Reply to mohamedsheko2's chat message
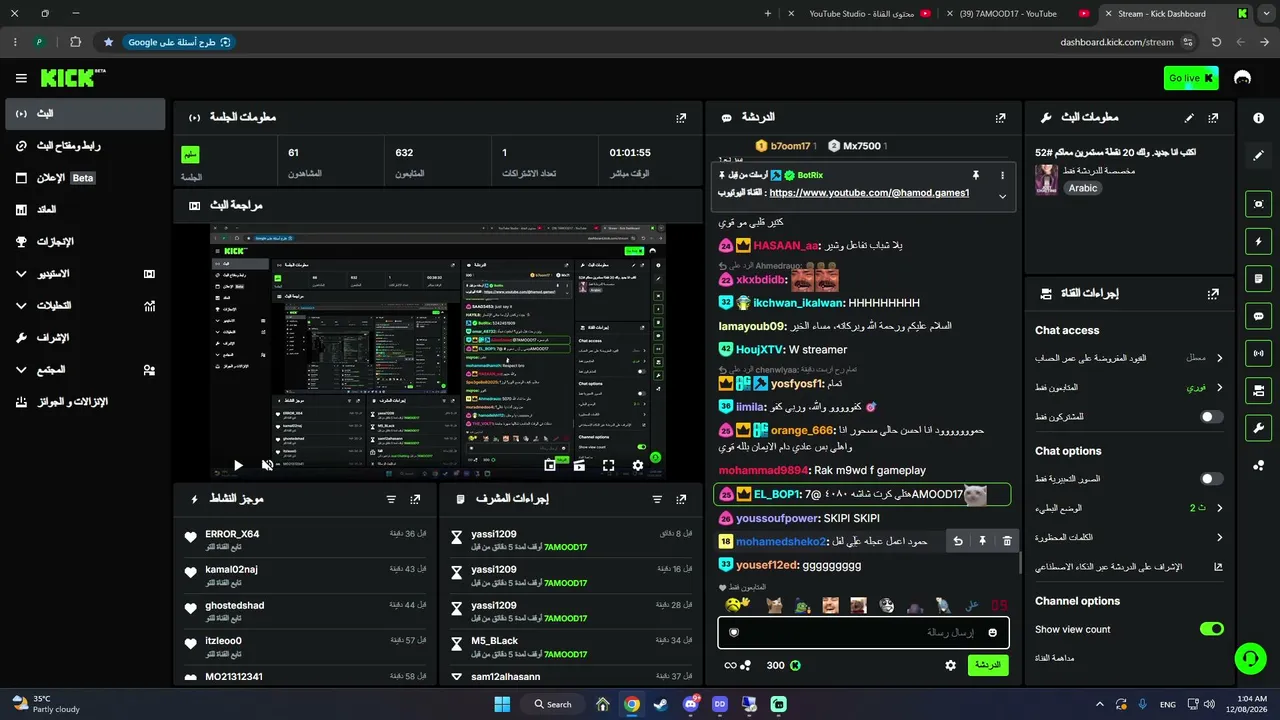The image size is (1280, 720). (958, 541)
